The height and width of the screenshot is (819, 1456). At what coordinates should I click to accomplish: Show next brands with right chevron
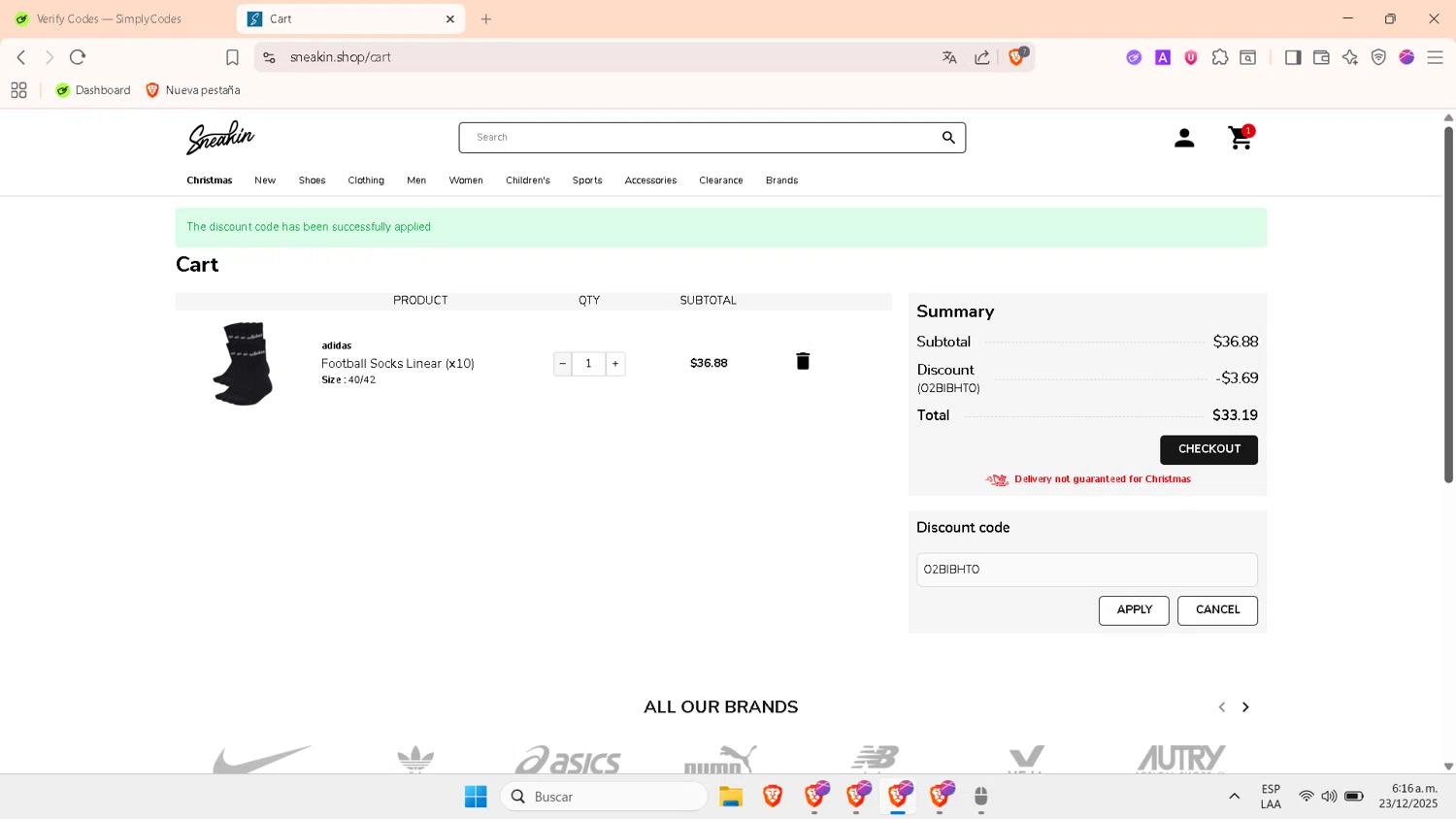pyautogui.click(x=1245, y=707)
